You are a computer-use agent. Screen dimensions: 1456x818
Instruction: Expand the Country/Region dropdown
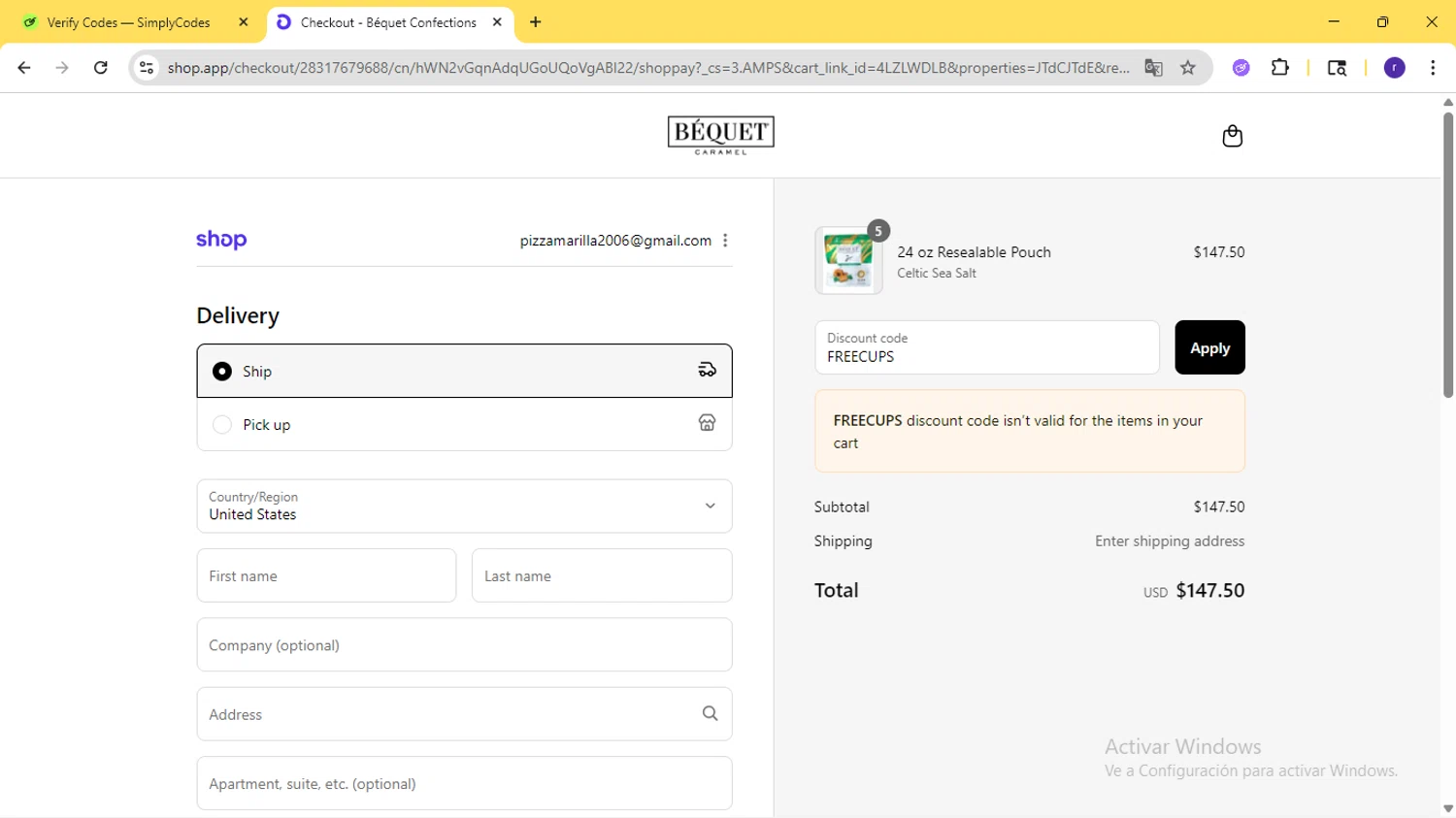[464, 506]
